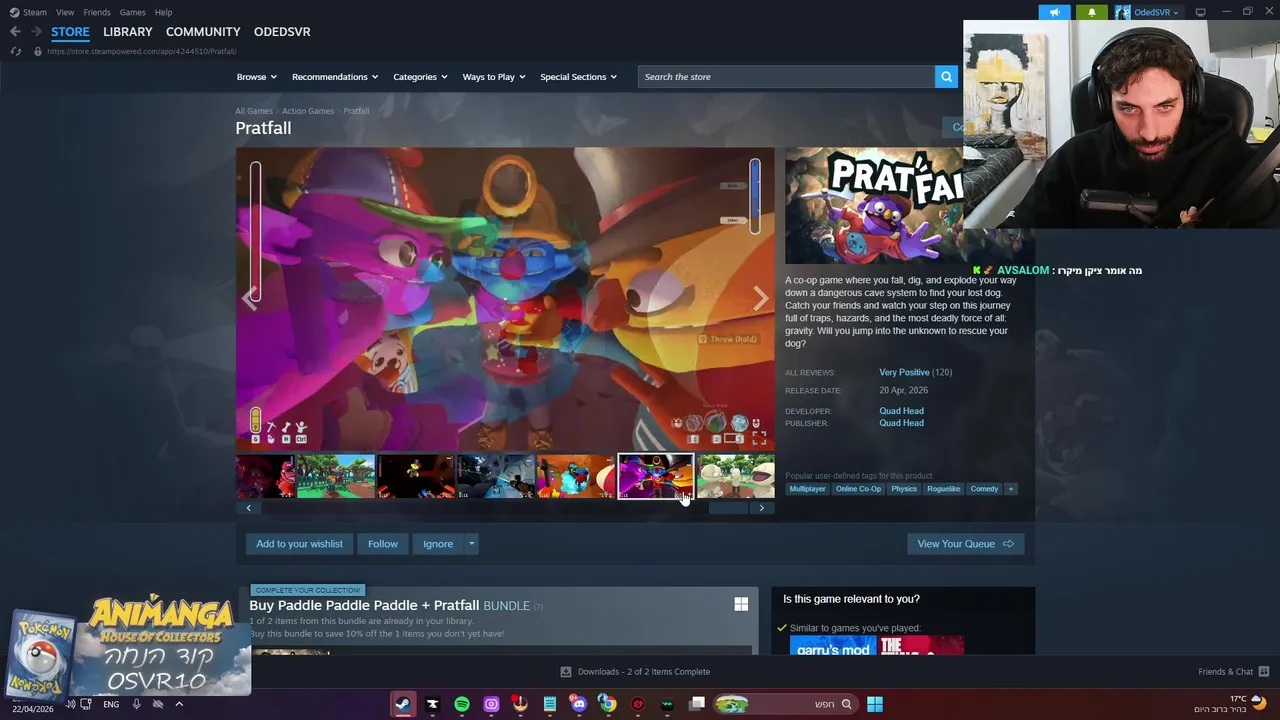Click the ENG language indicator in taskbar
The height and width of the screenshot is (720, 1280).
pos(111,704)
